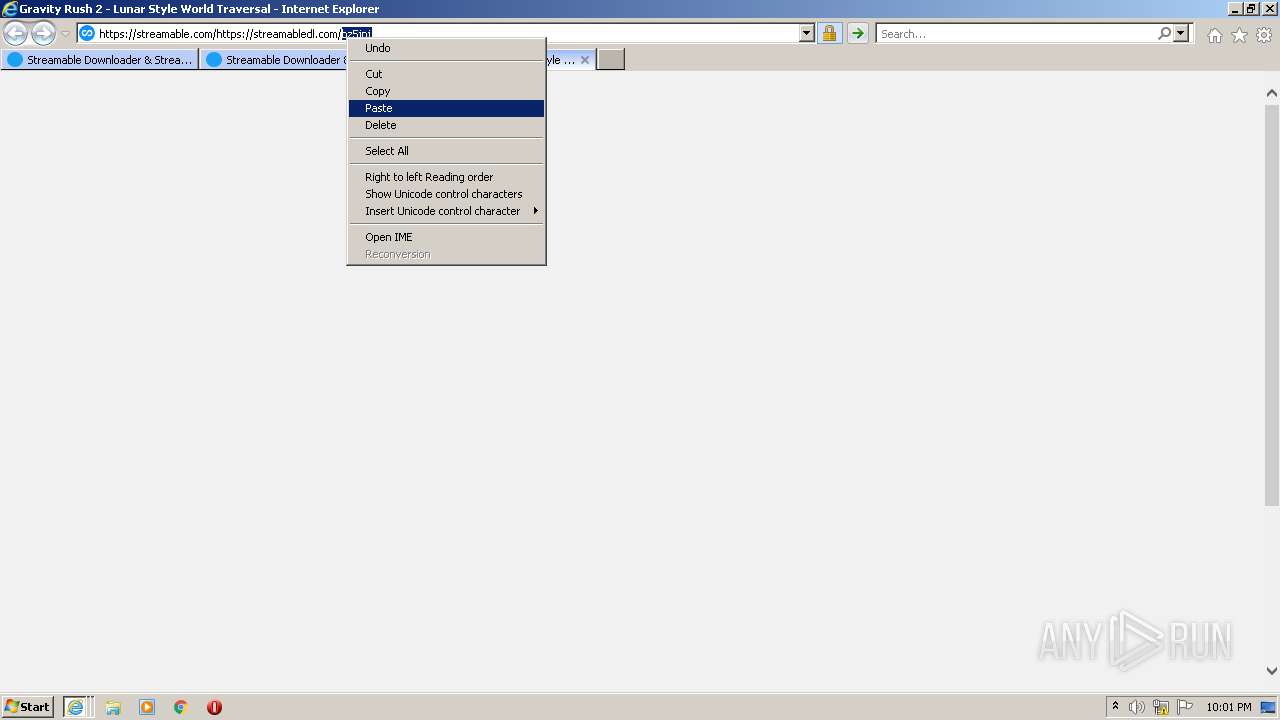The width and height of the screenshot is (1280, 720).
Task: Switch to first Streamable Downloader tab
Action: [x=100, y=60]
